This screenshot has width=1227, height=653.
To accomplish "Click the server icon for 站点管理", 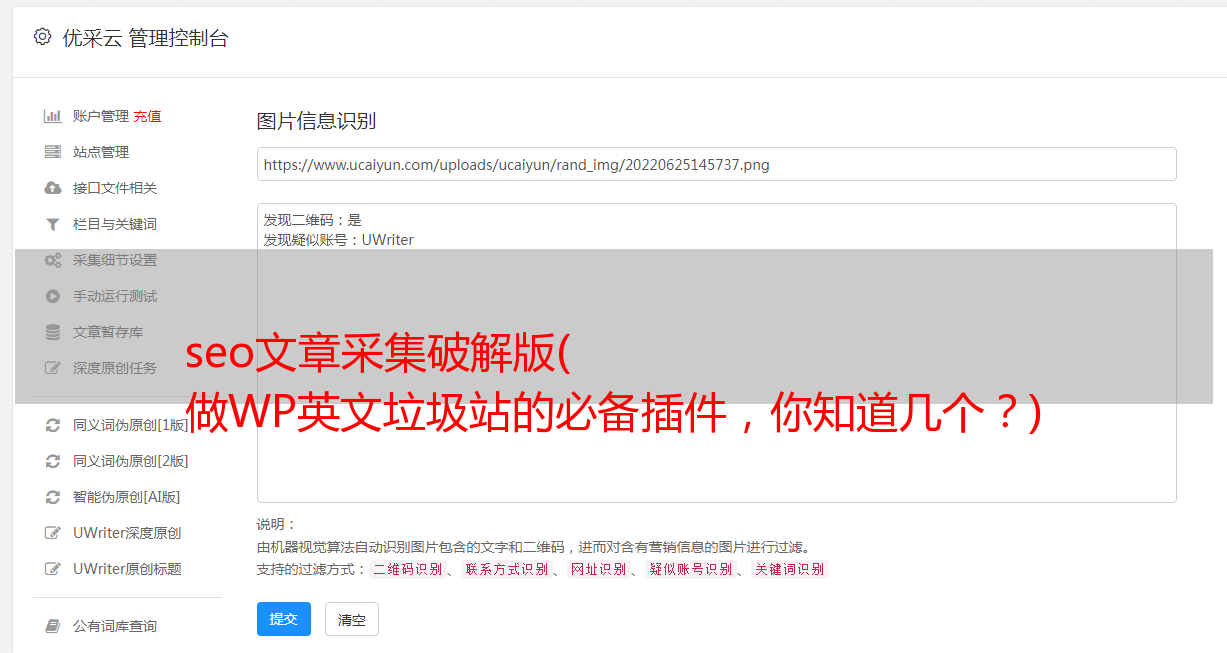I will coord(53,152).
